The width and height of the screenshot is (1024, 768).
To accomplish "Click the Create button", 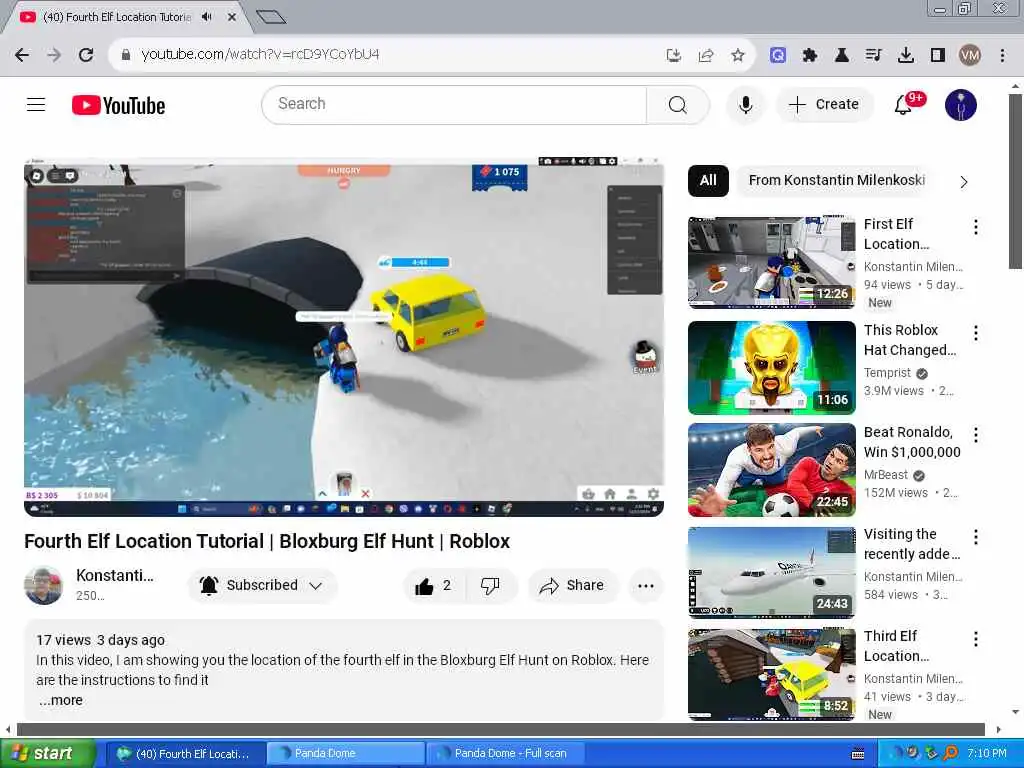I will pyautogui.click(x=824, y=104).
